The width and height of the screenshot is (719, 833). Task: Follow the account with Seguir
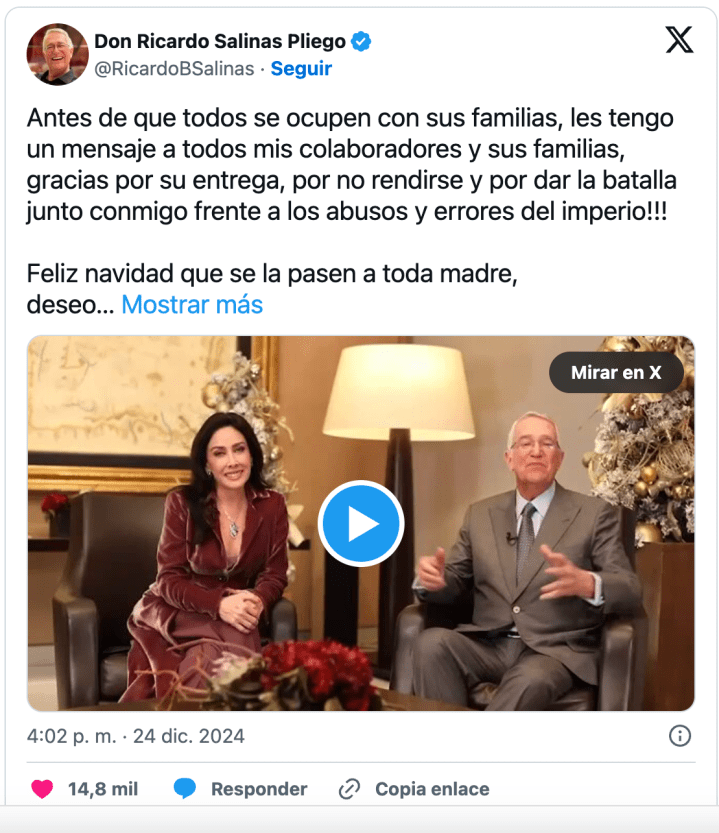coord(301,69)
